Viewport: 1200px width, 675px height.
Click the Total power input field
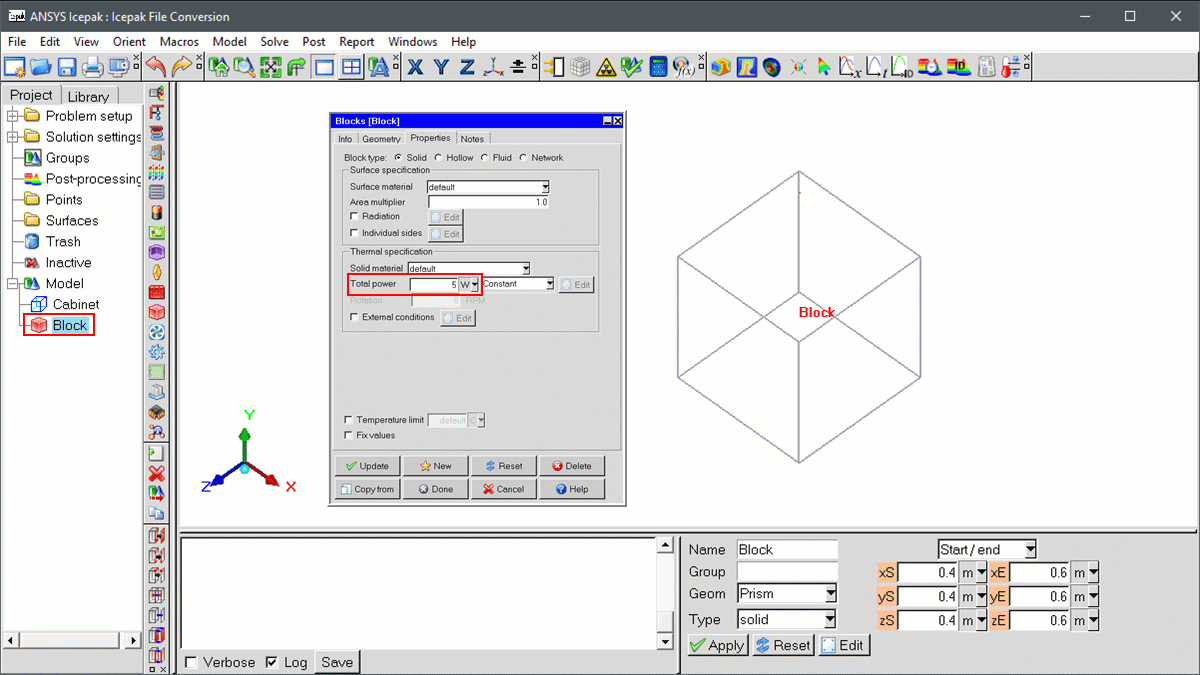coord(434,284)
